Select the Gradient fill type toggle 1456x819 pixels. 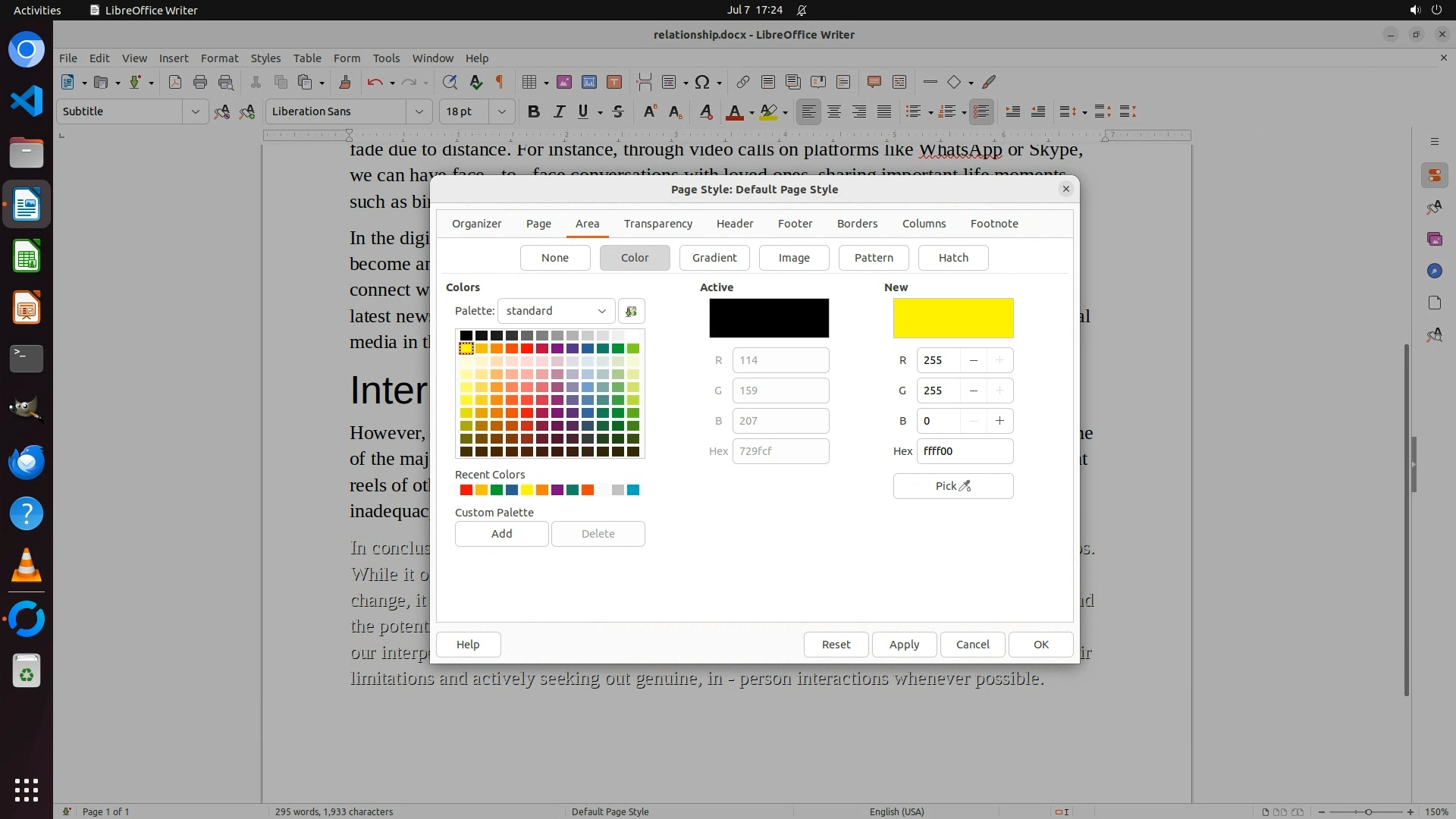point(714,258)
